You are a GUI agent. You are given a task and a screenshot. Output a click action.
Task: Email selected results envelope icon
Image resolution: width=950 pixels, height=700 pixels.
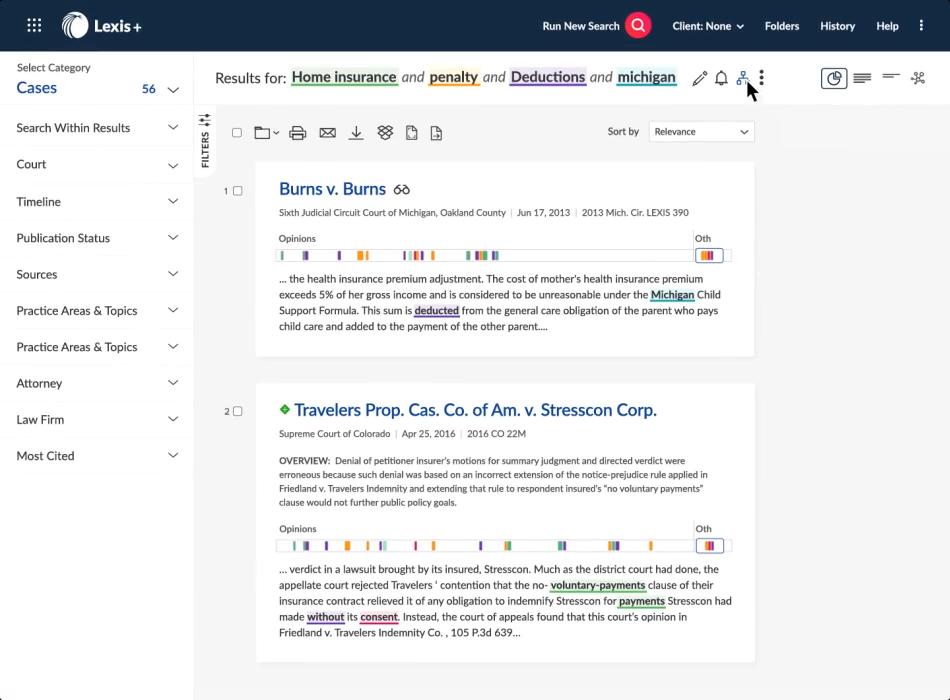(327, 133)
